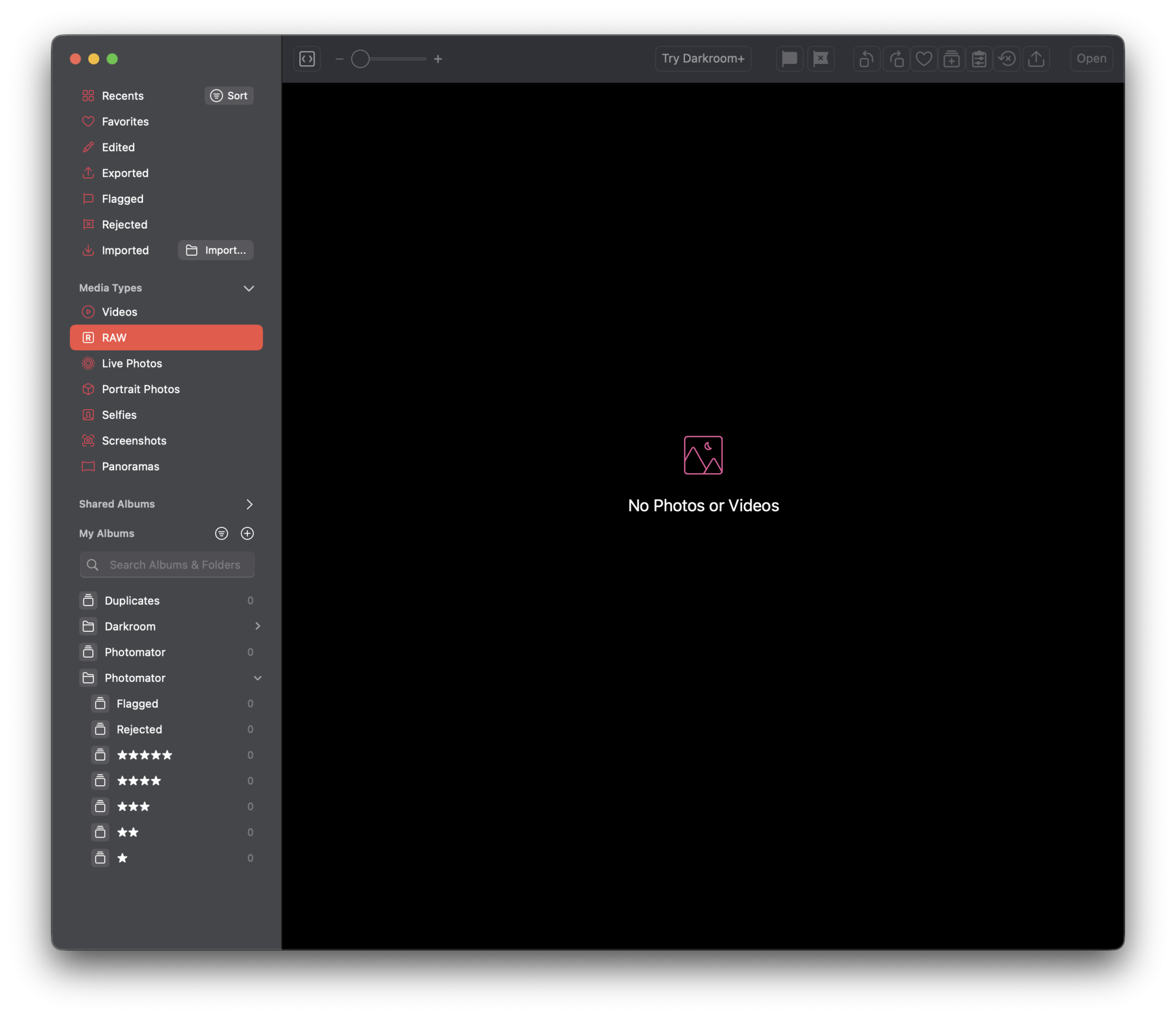Revert edits with the reset icon
Screen dimensions: 1176x1018
click(1007, 59)
